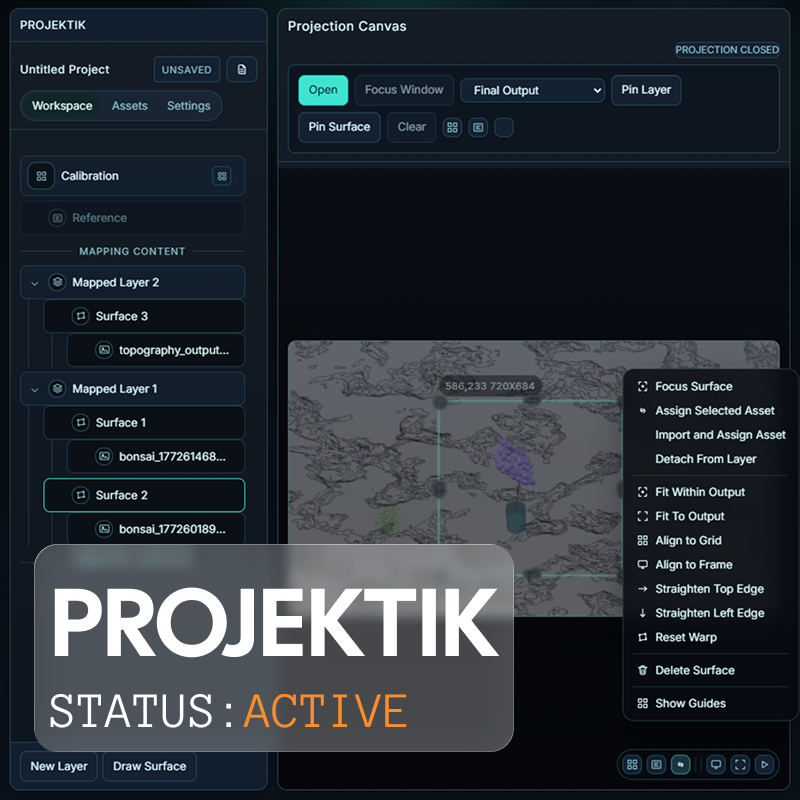The width and height of the screenshot is (800, 800).
Task: Toggle the highlighted link icon in bottom toolbar
Action: click(x=680, y=764)
